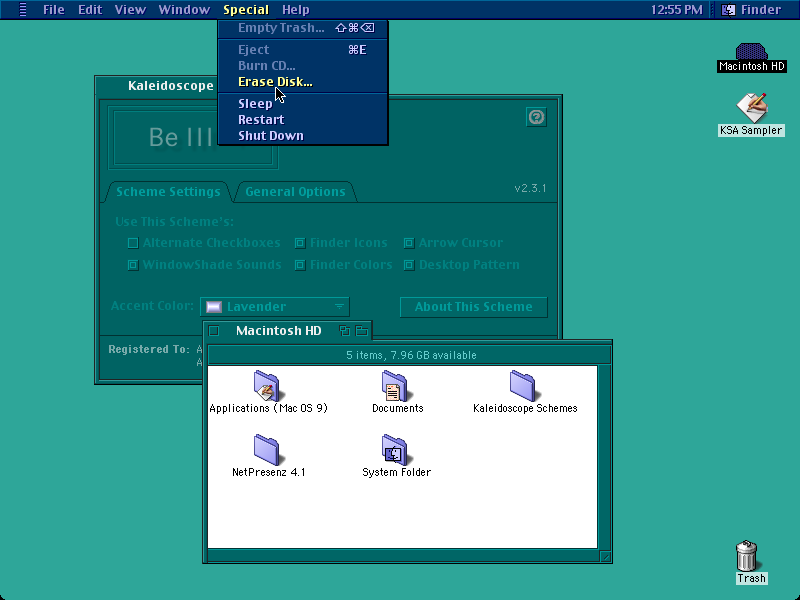Choose Restart from the Special menu
The width and height of the screenshot is (800, 600).
point(303,119)
